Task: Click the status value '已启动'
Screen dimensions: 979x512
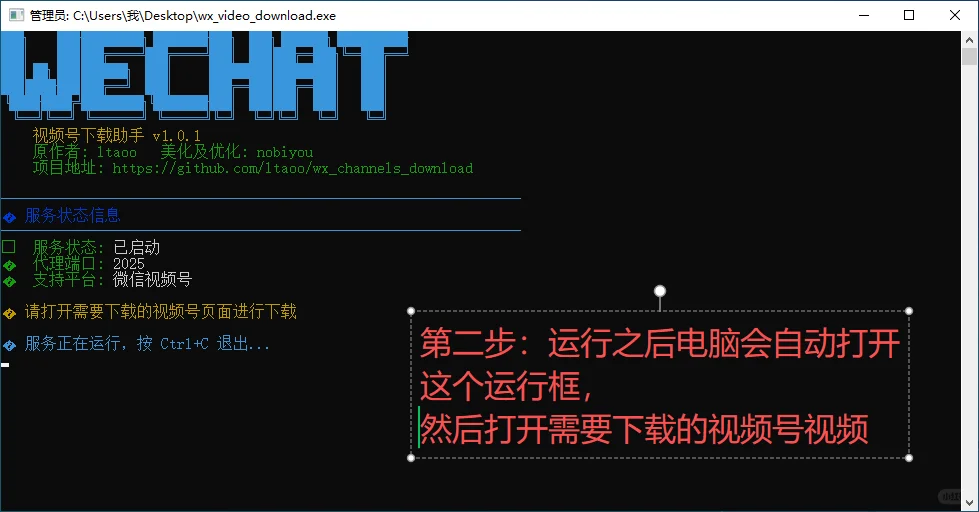Action: pyautogui.click(x=136, y=247)
